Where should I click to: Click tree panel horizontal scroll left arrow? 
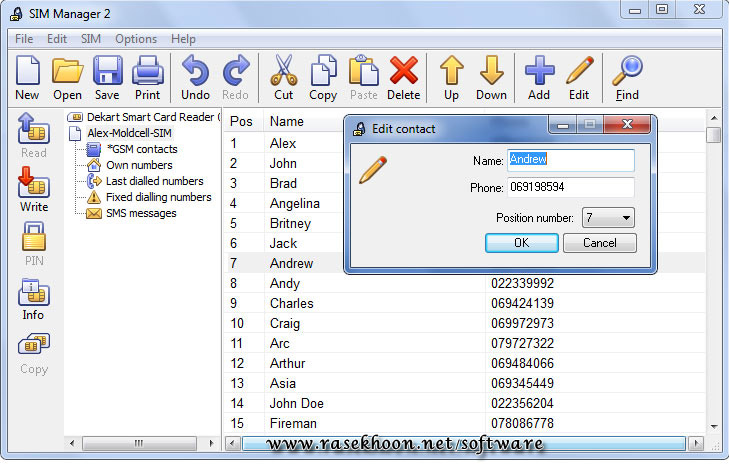coord(72,443)
